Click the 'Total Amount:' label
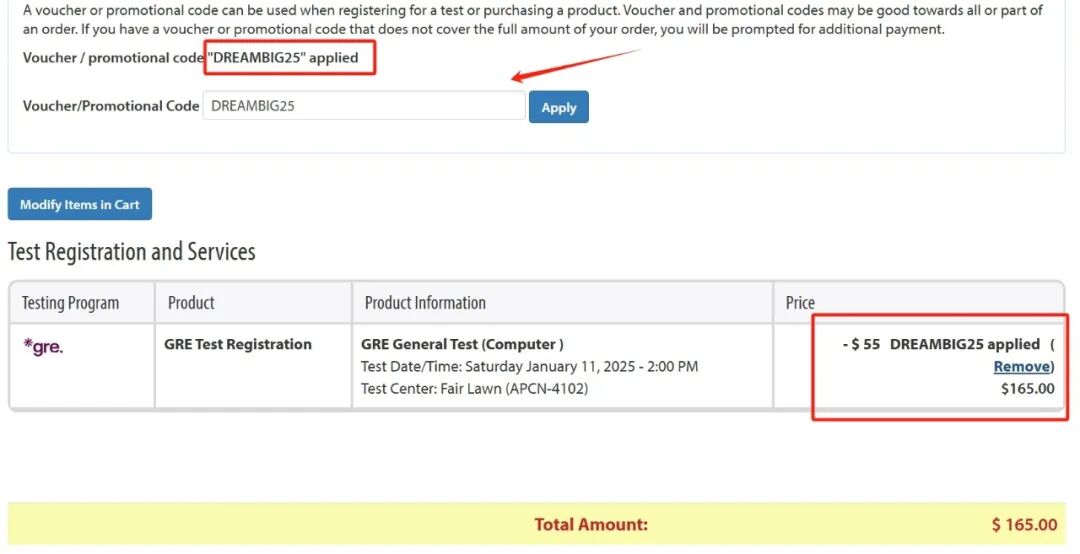The height and width of the screenshot is (554, 1080). 591,524
